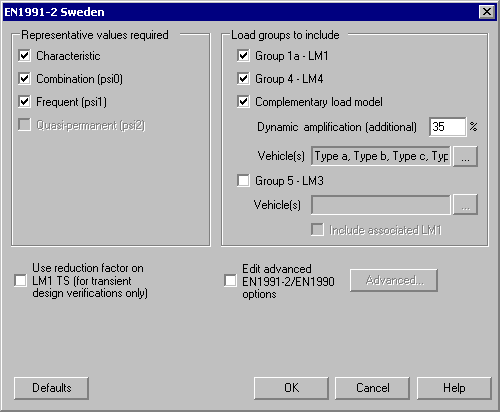Click the Defaults button
Viewport: 500px width, 412px height.
pyautogui.click(x=51, y=388)
